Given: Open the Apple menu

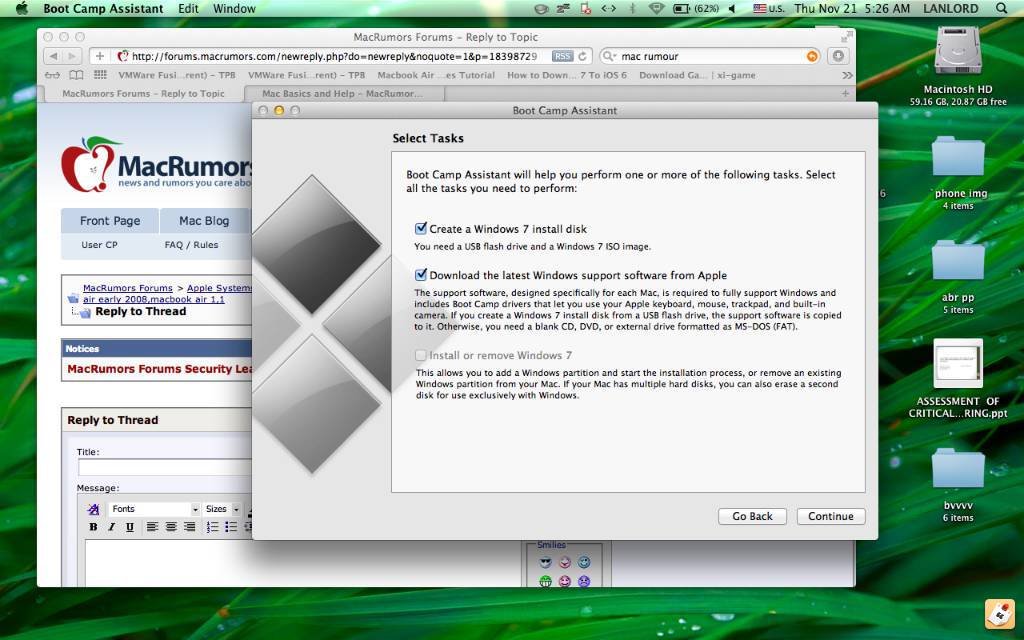Looking at the screenshot, I should pyautogui.click(x=22, y=8).
